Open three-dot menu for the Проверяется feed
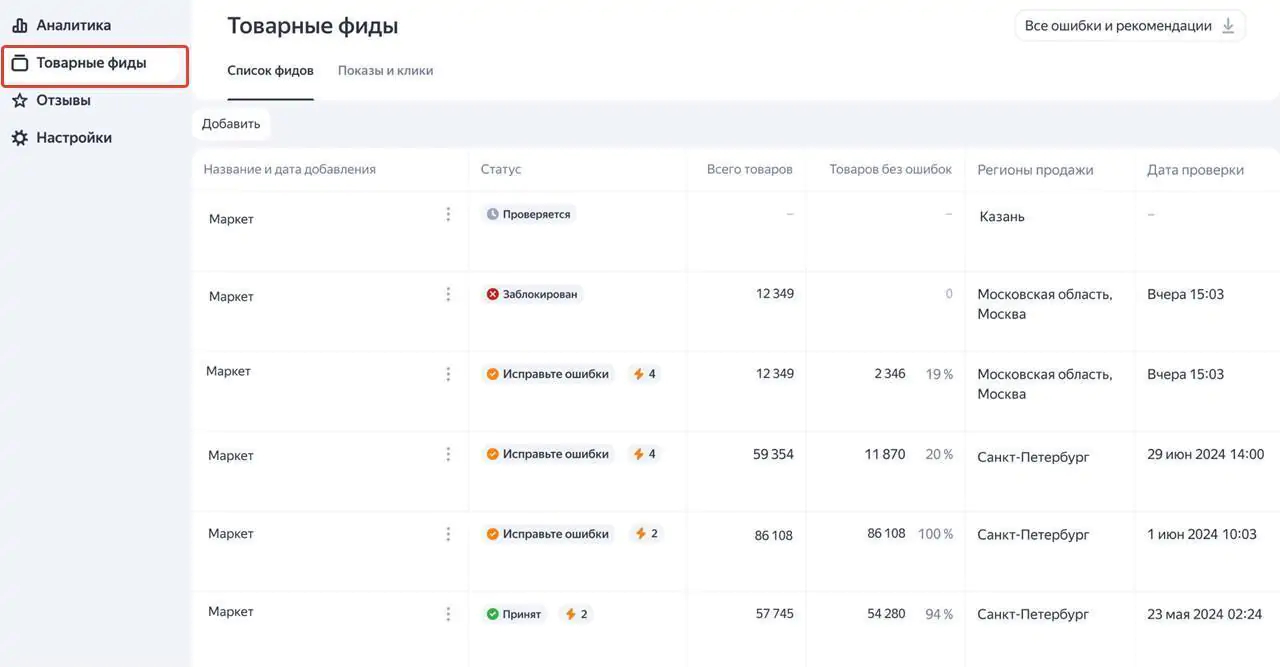Viewport: 1280px width, 667px height. coord(448,214)
